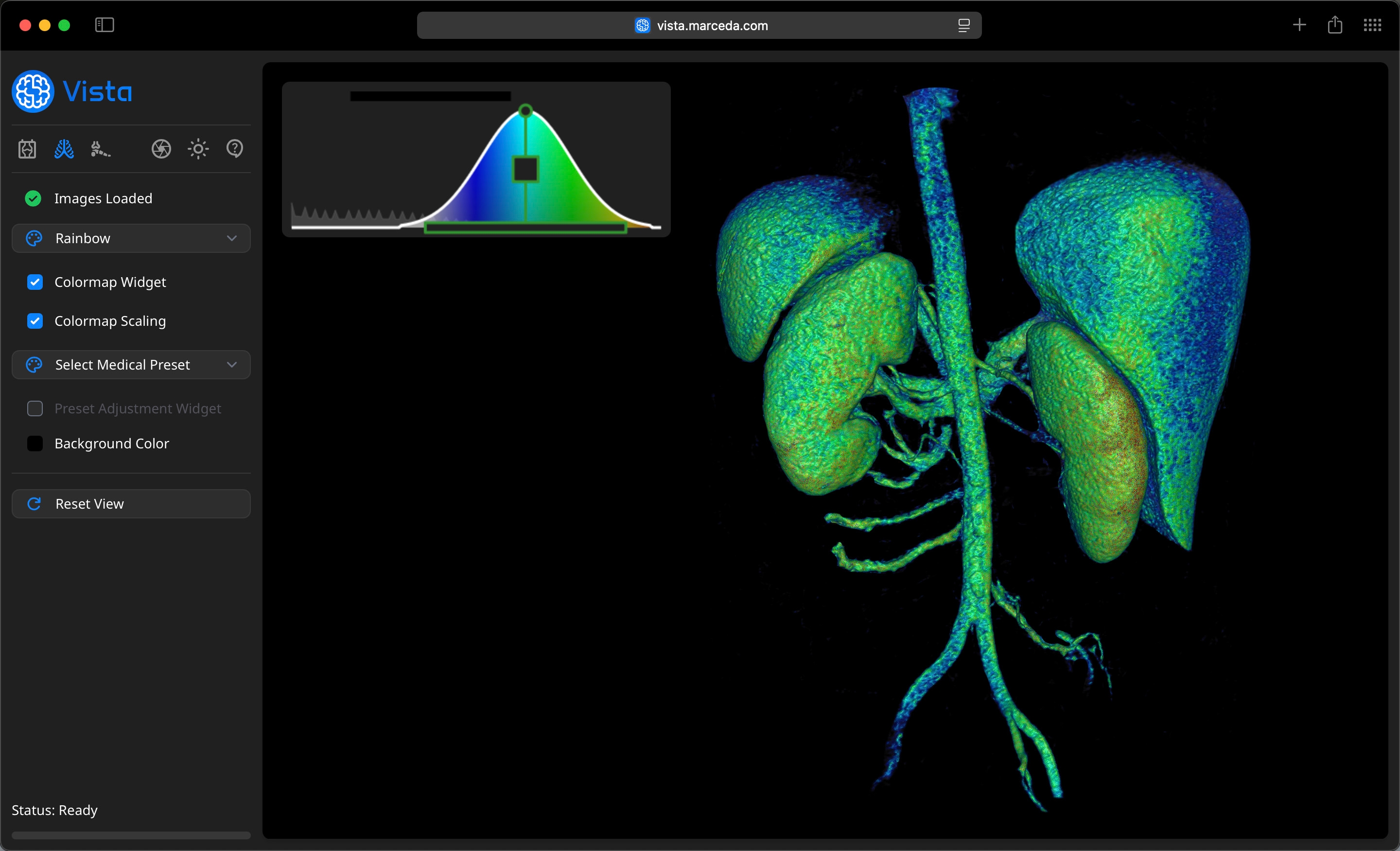
Task: Select the blue ribcage rendering icon
Action: tap(64, 149)
